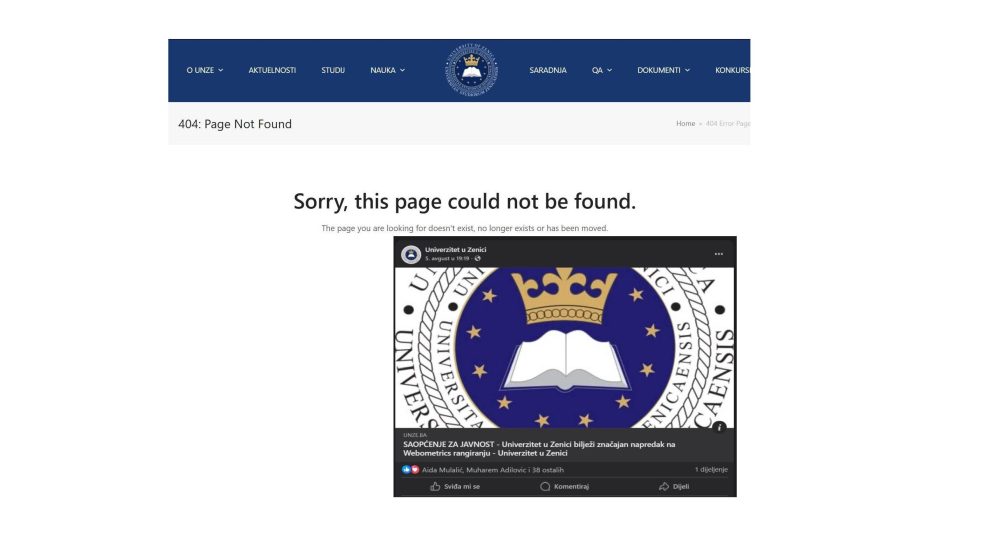Open the SARADNJA menu item
990x556 pixels.
547,70
